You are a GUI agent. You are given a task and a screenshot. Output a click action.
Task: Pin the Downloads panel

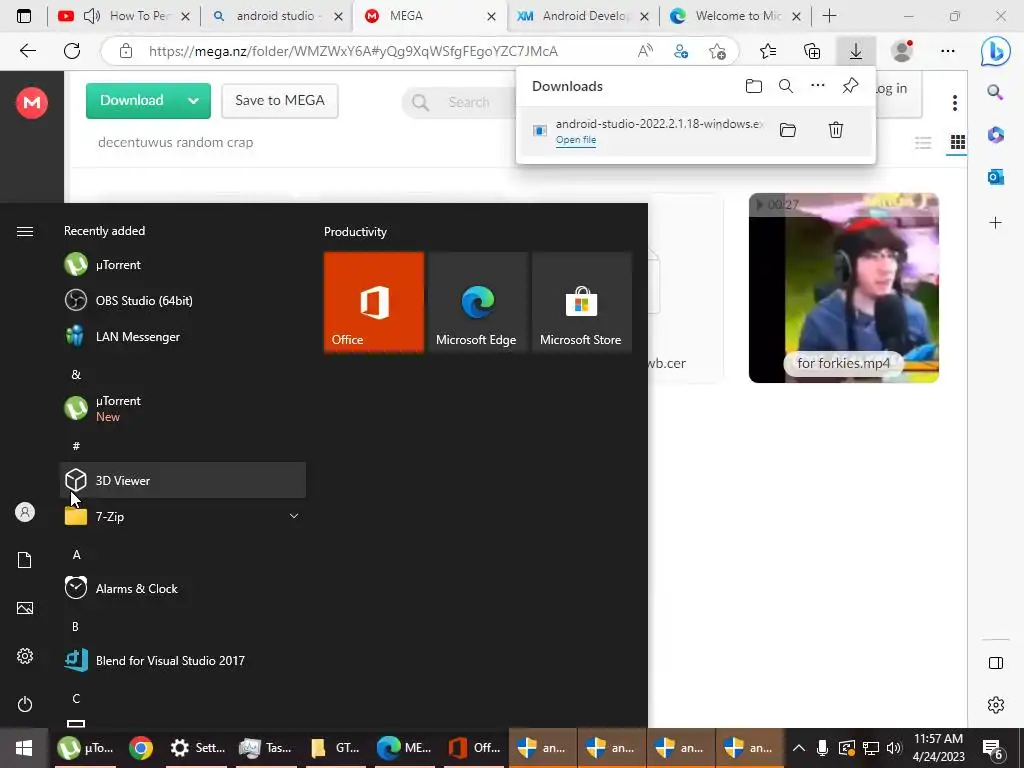pyautogui.click(x=850, y=86)
